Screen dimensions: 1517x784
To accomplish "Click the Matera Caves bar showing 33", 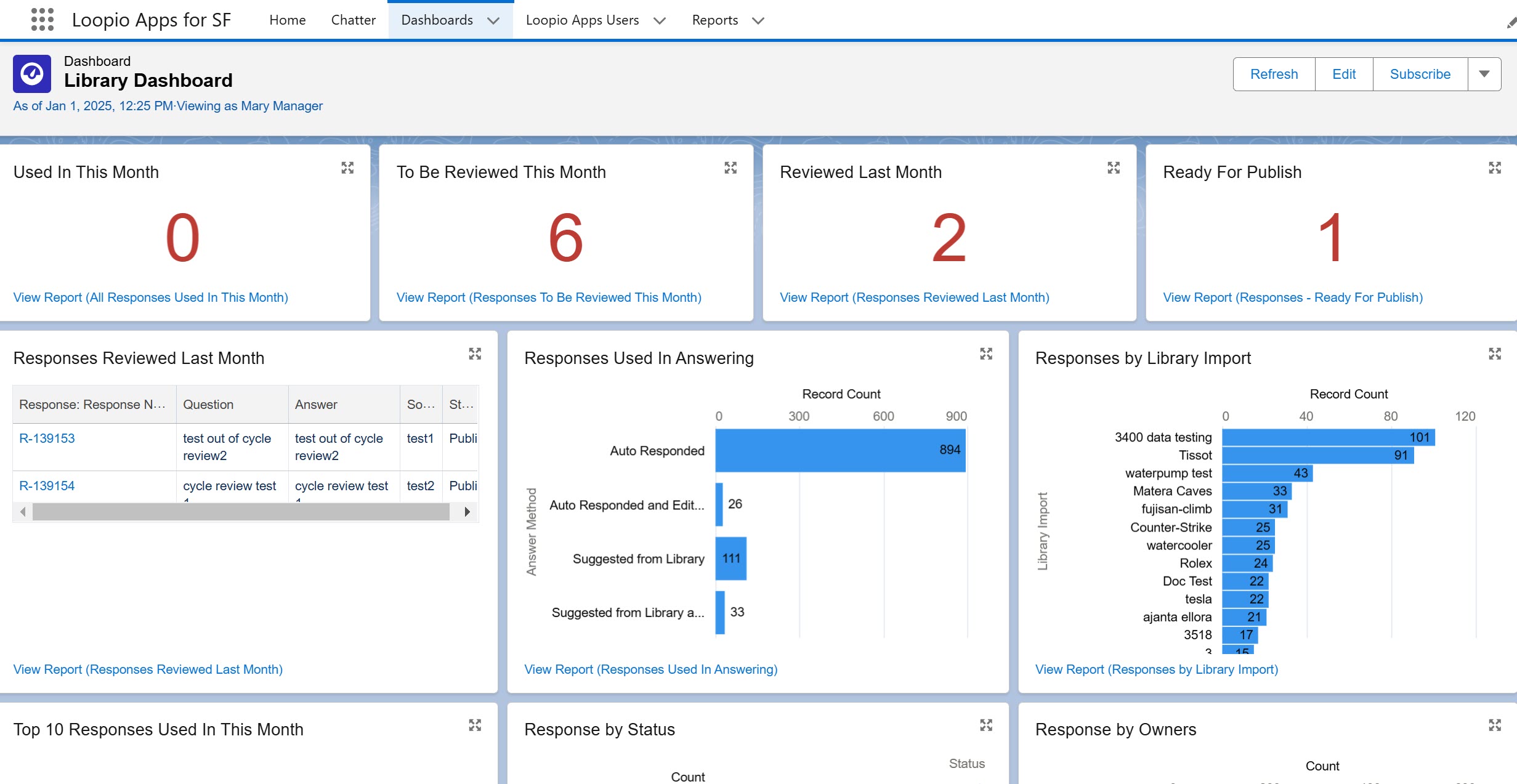I will (1257, 491).
